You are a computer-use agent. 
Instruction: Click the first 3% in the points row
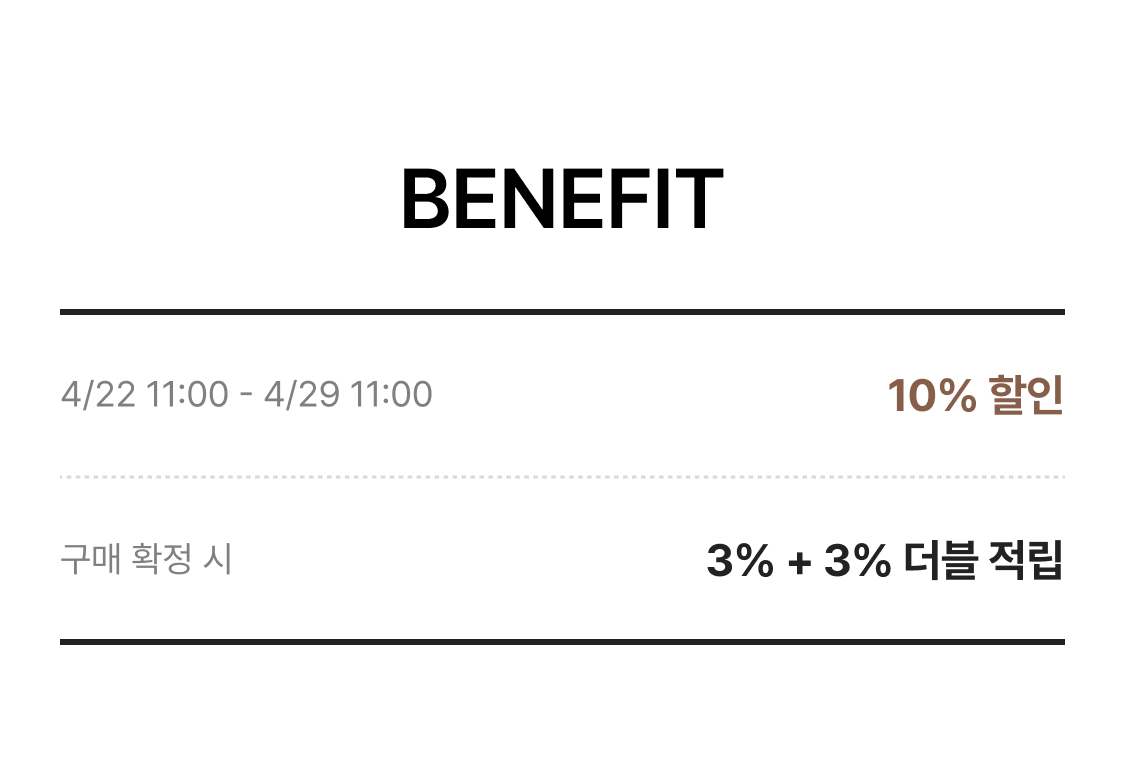[x=740, y=561]
